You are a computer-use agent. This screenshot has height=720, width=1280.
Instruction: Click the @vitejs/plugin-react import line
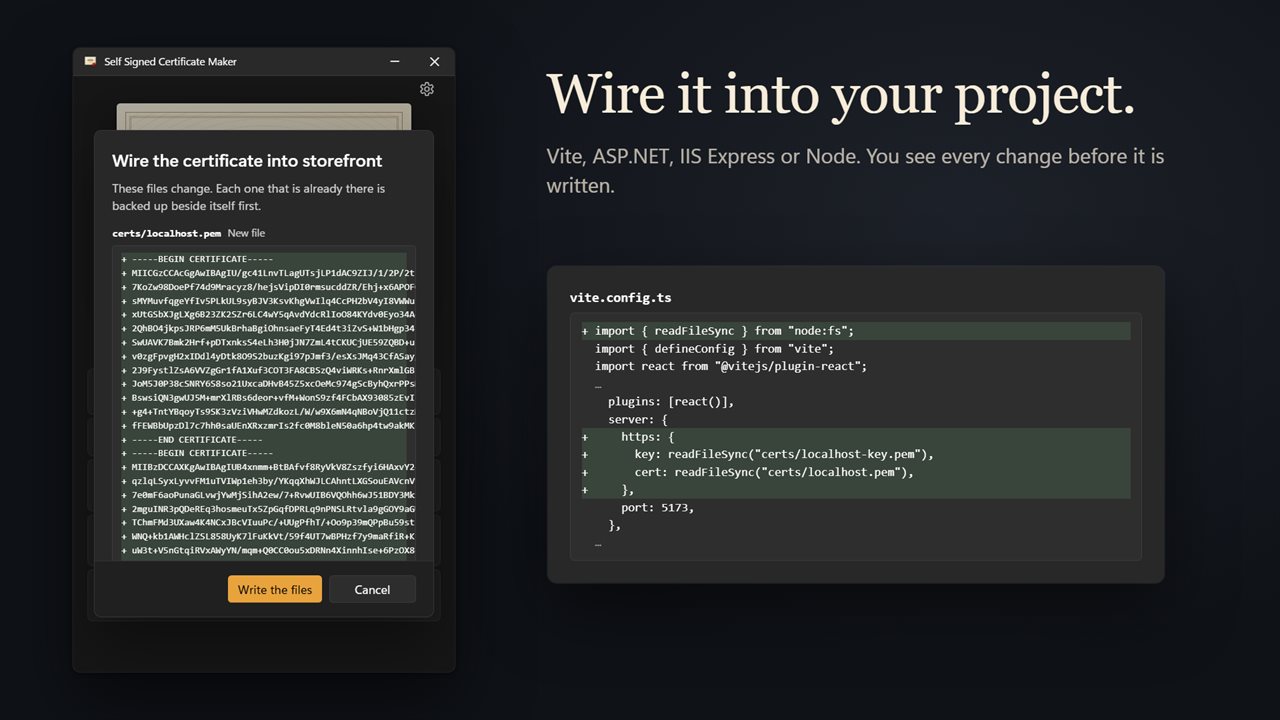point(855,367)
